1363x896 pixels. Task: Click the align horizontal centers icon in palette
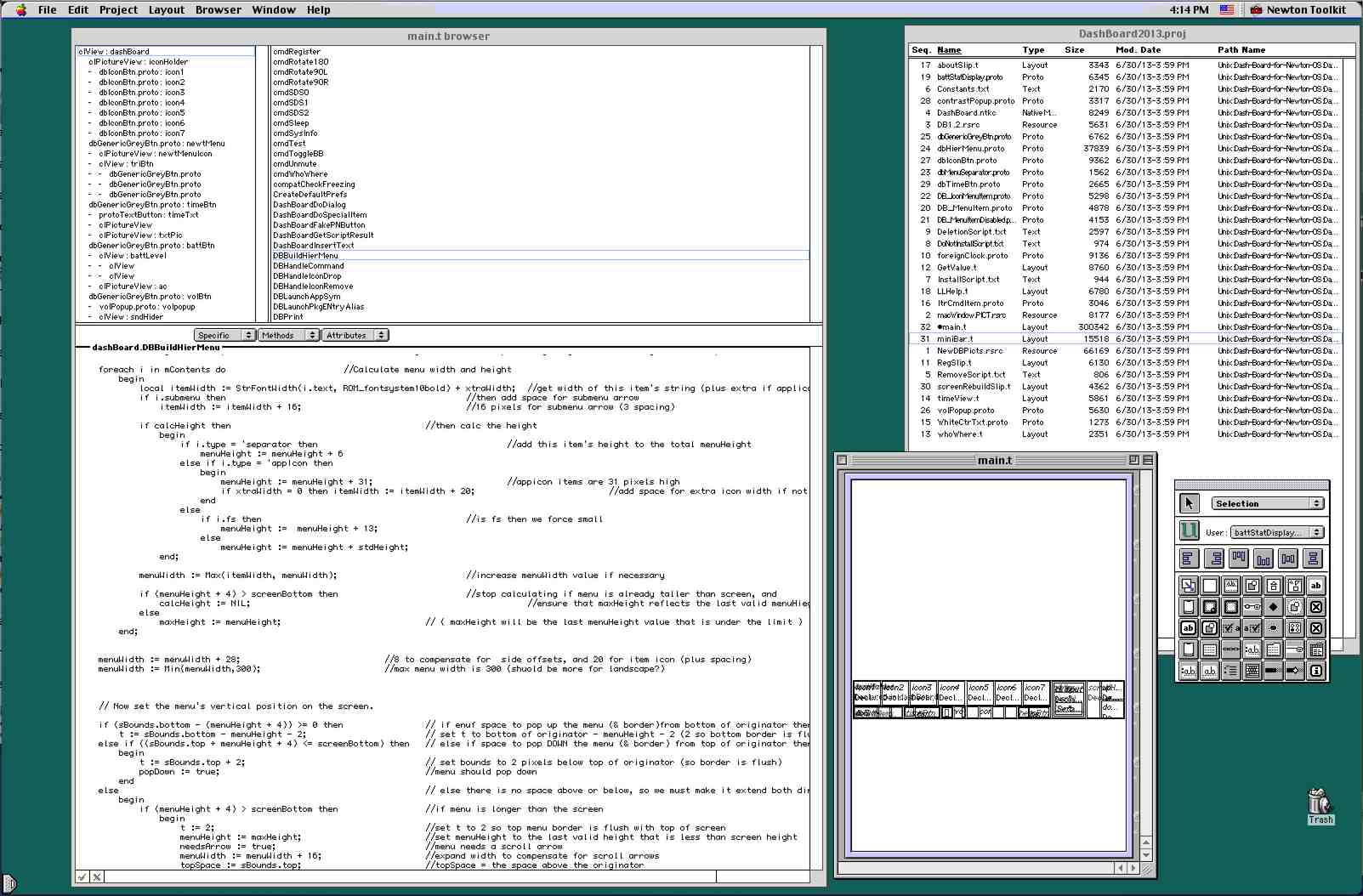click(x=1313, y=559)
